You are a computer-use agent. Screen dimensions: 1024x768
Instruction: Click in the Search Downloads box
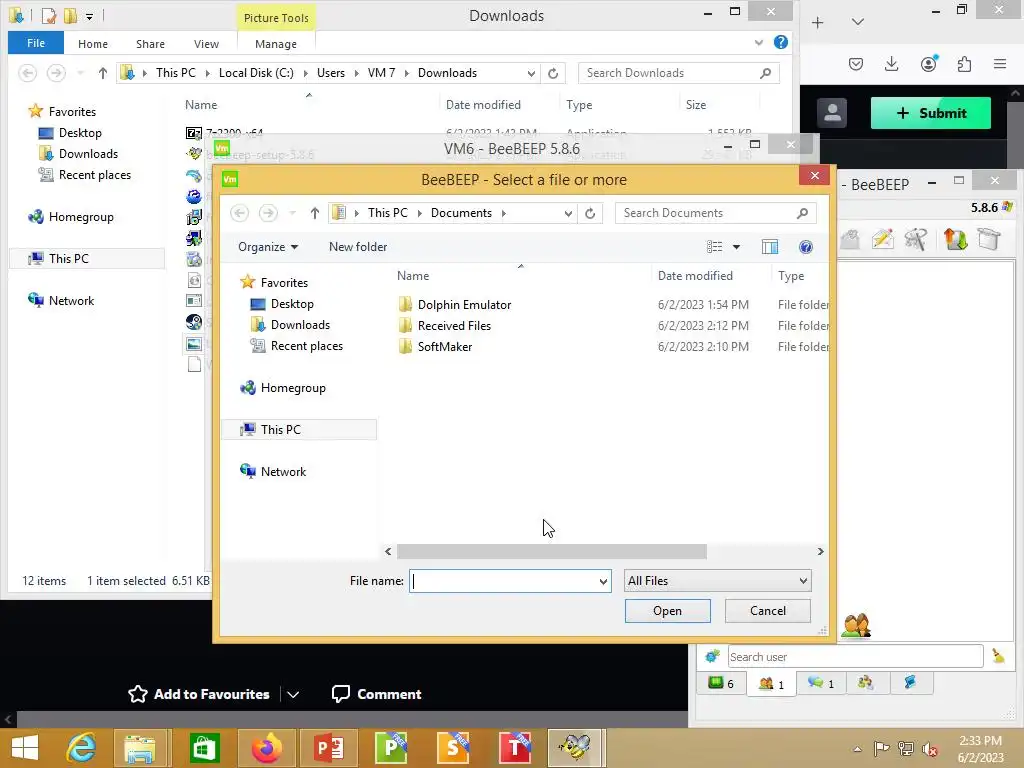pos(669,73)
